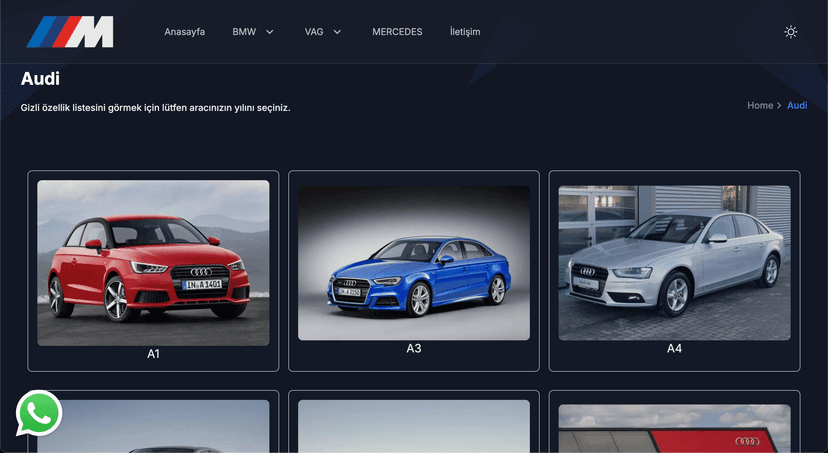
Task: Open the İletişim contact page
Action: [465, 32]
